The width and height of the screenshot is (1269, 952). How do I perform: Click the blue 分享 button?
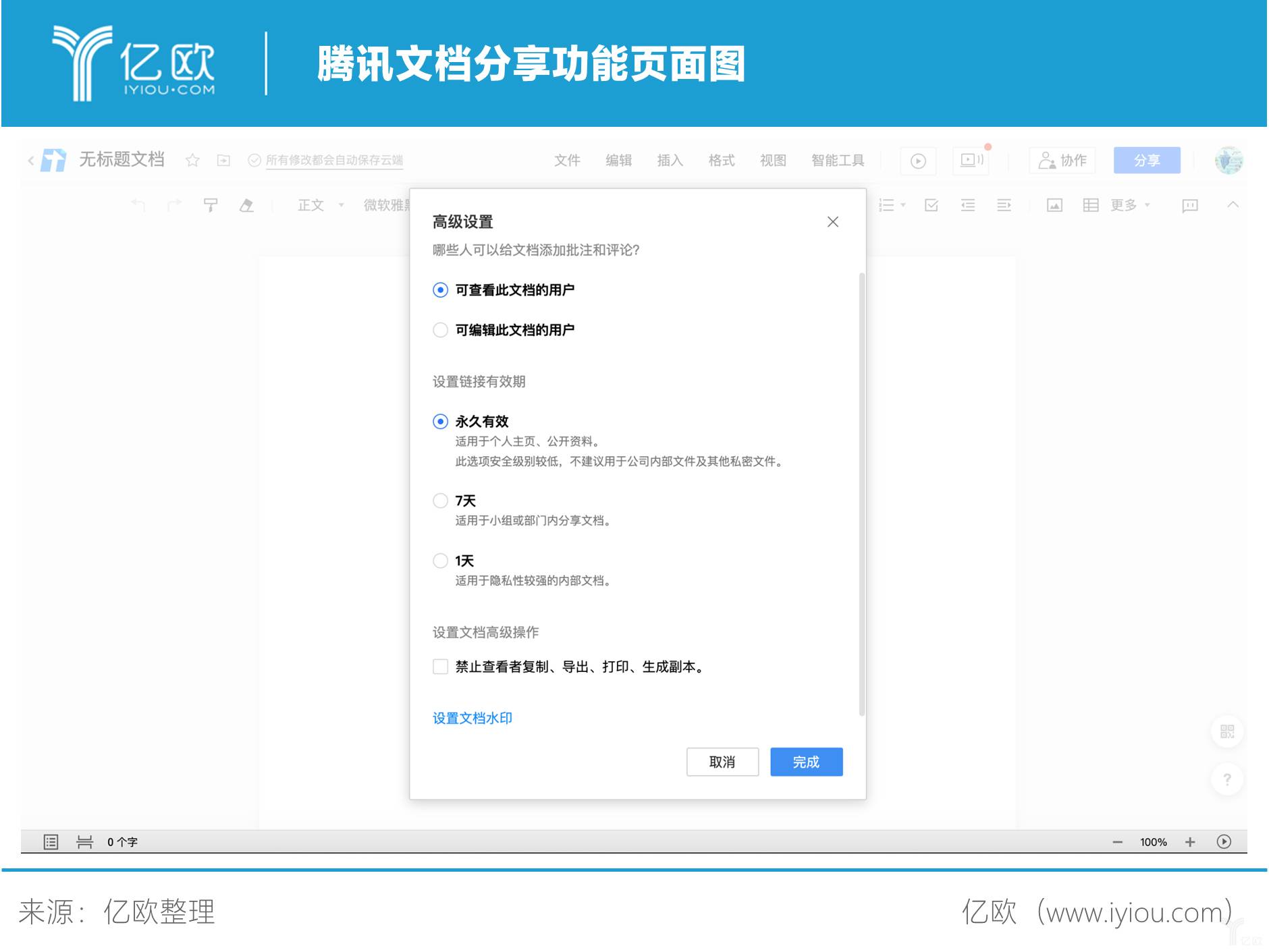(1147, 161)
